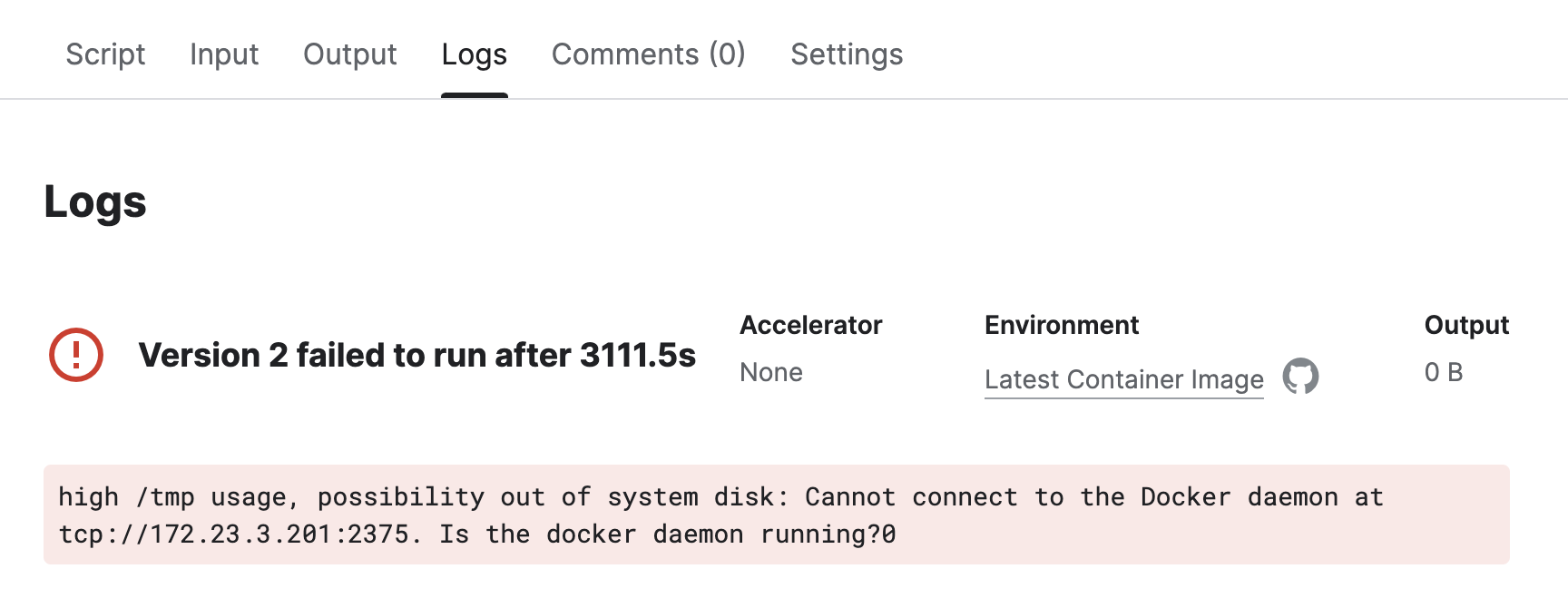Click the Accelerator value 'None'
Viewport: 1568px width, 608px height.
[x=771, y=372]
